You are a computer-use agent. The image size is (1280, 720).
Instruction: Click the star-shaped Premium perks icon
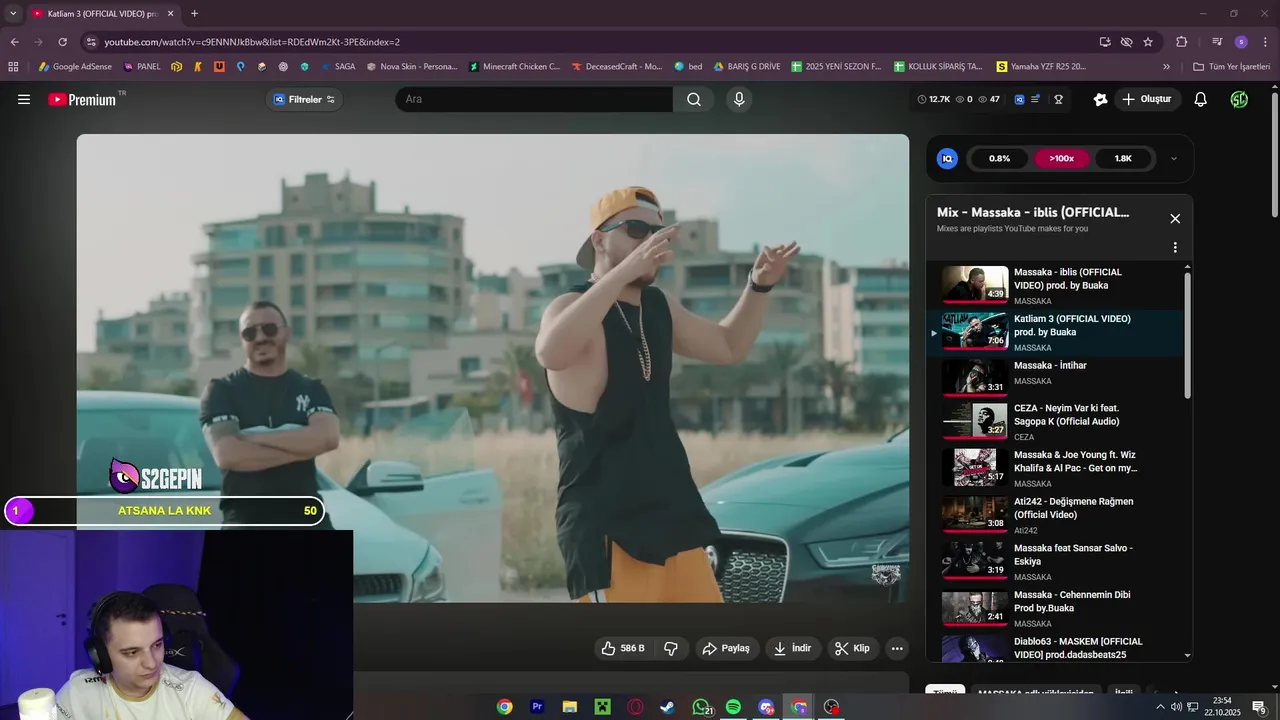pos(1101,99)
